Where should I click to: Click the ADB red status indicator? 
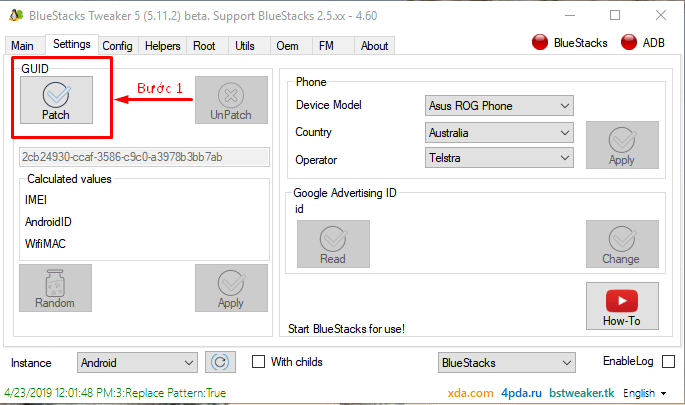[x=629, y=42]
